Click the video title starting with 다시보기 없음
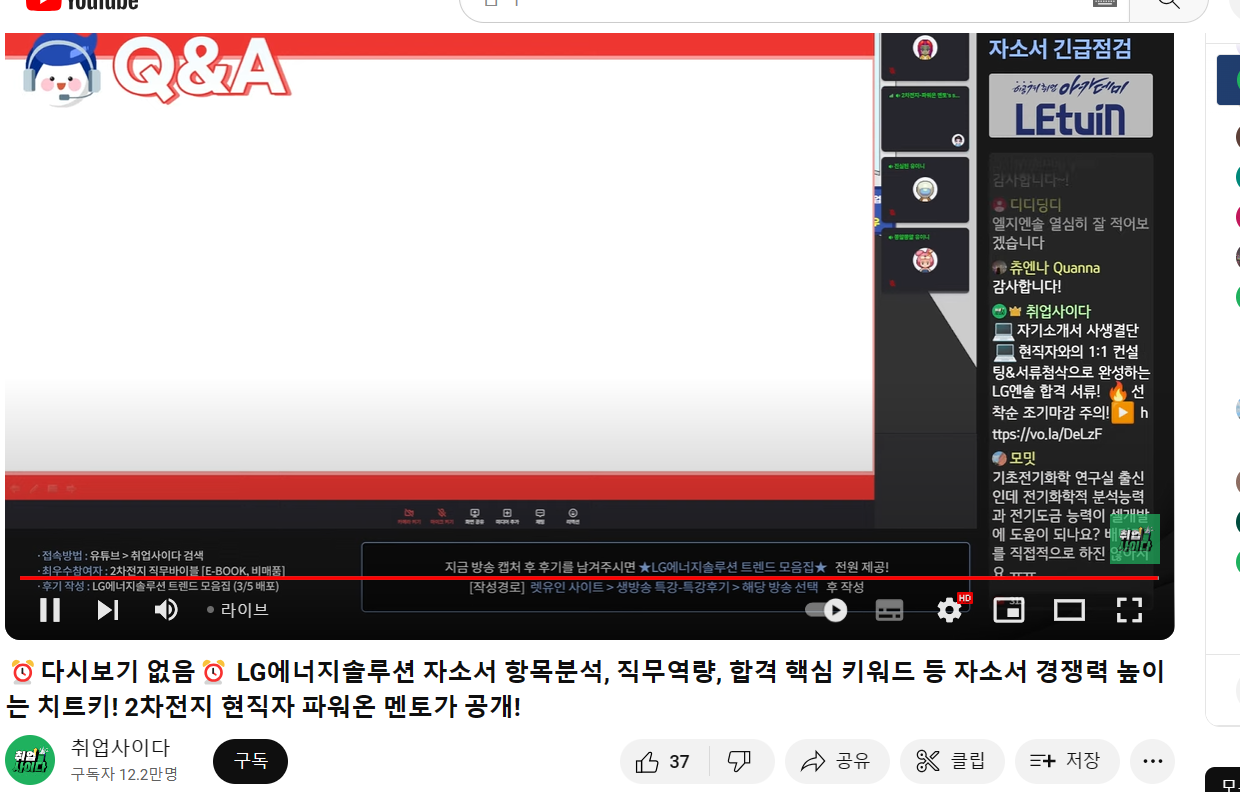Screen dimensions: 1240x792 pos(588,689)
